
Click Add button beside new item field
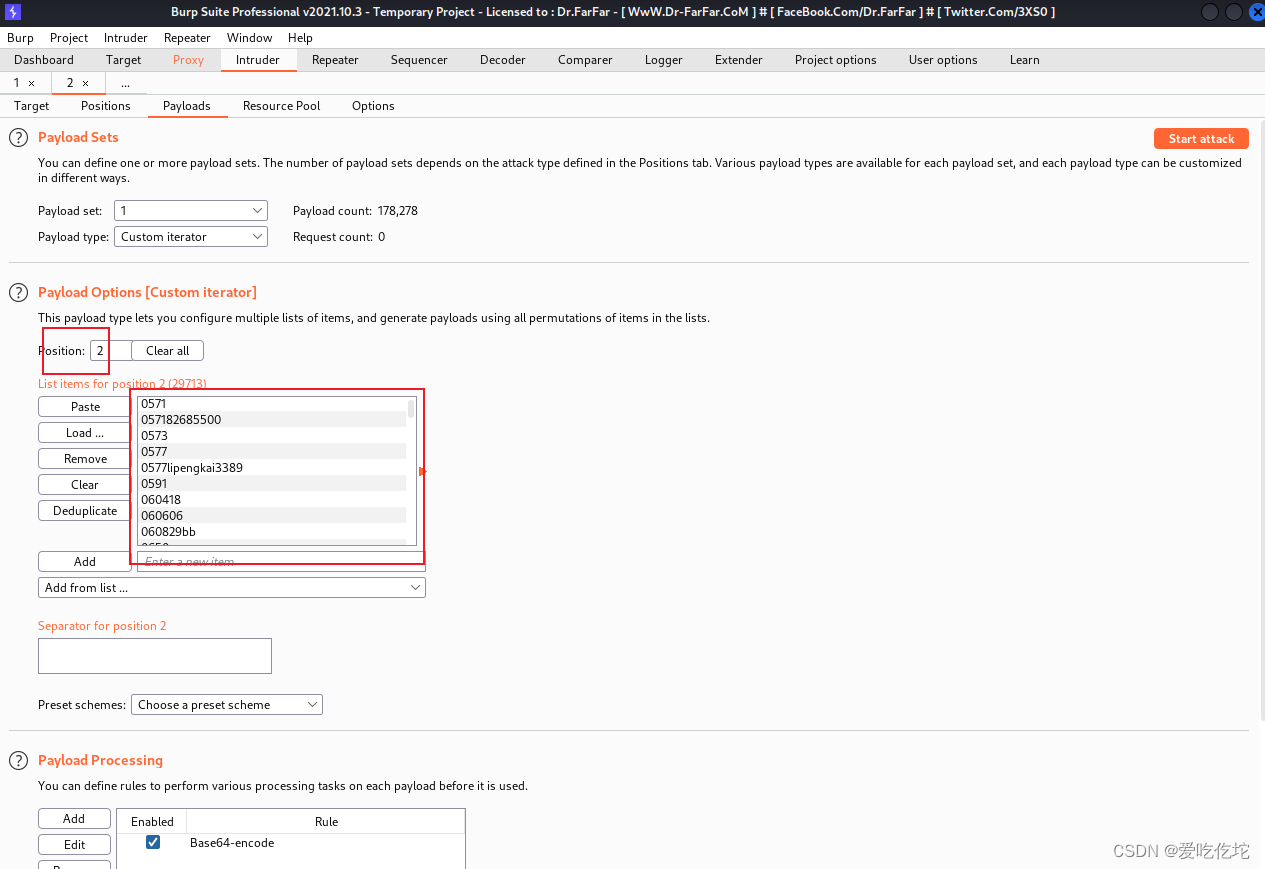point(85,562)
